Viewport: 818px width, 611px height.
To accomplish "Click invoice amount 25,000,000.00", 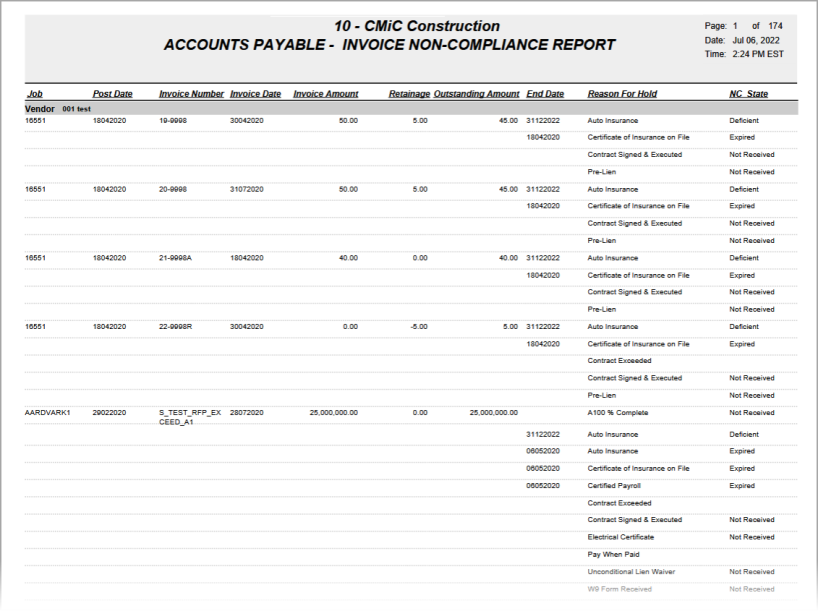I will pos(334,413).
